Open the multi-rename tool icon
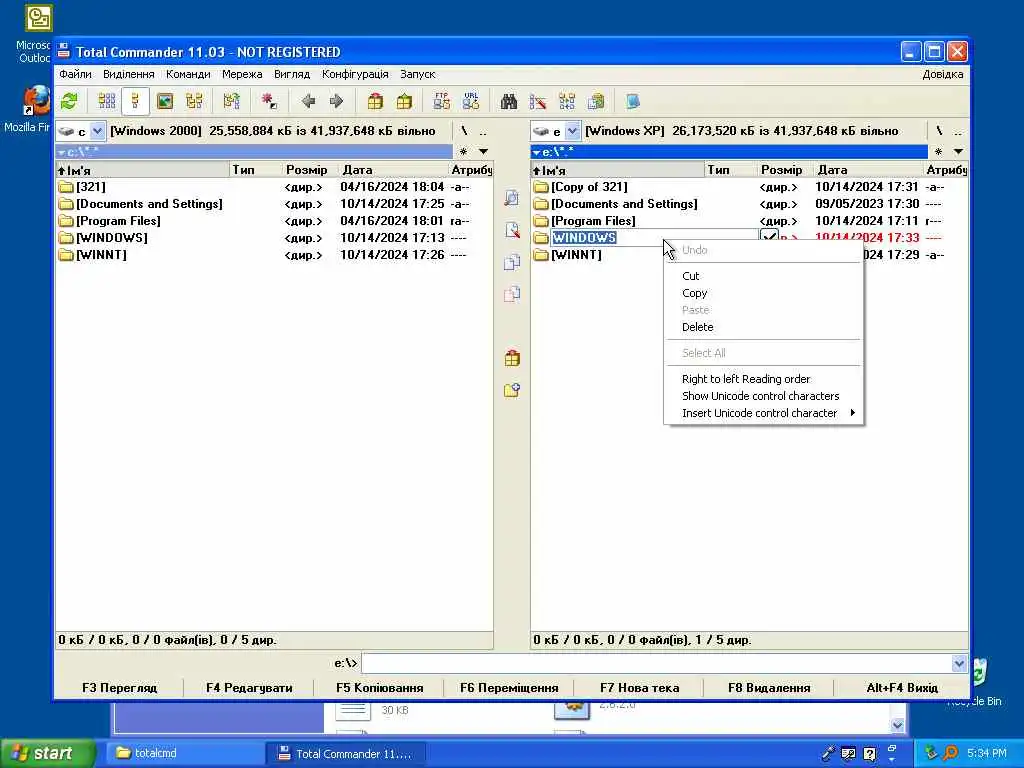The height and width of the screenshot is (768, 1024). coord(537,101)
